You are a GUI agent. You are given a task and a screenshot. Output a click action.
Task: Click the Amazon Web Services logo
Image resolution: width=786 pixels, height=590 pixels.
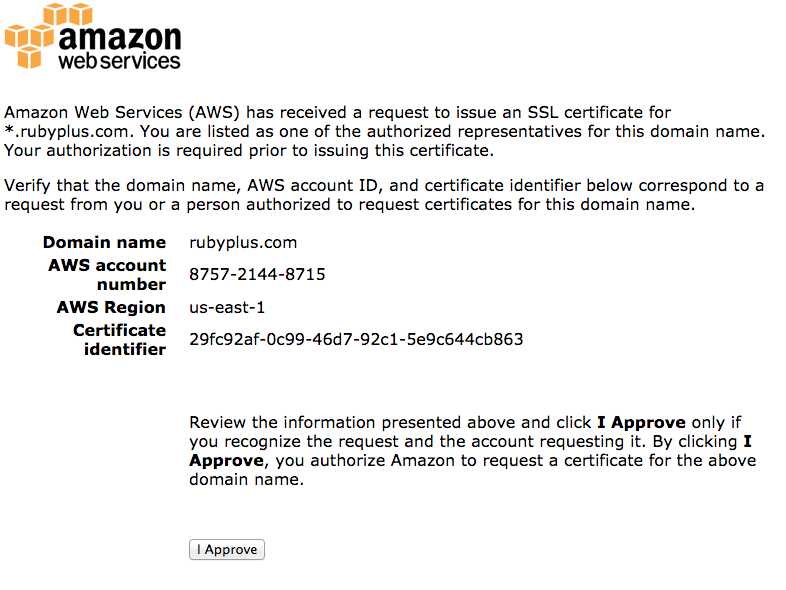[x=93, y=37]
